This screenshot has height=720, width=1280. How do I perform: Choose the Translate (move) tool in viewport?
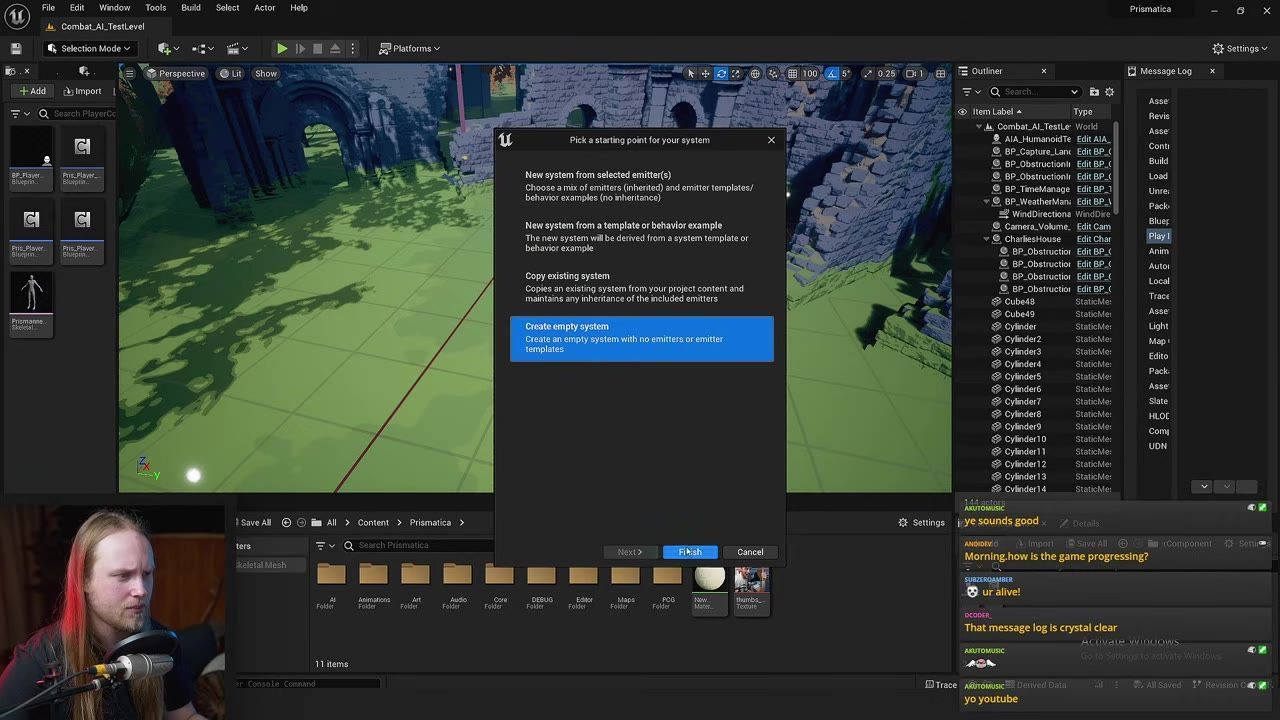tap(705, 73)
